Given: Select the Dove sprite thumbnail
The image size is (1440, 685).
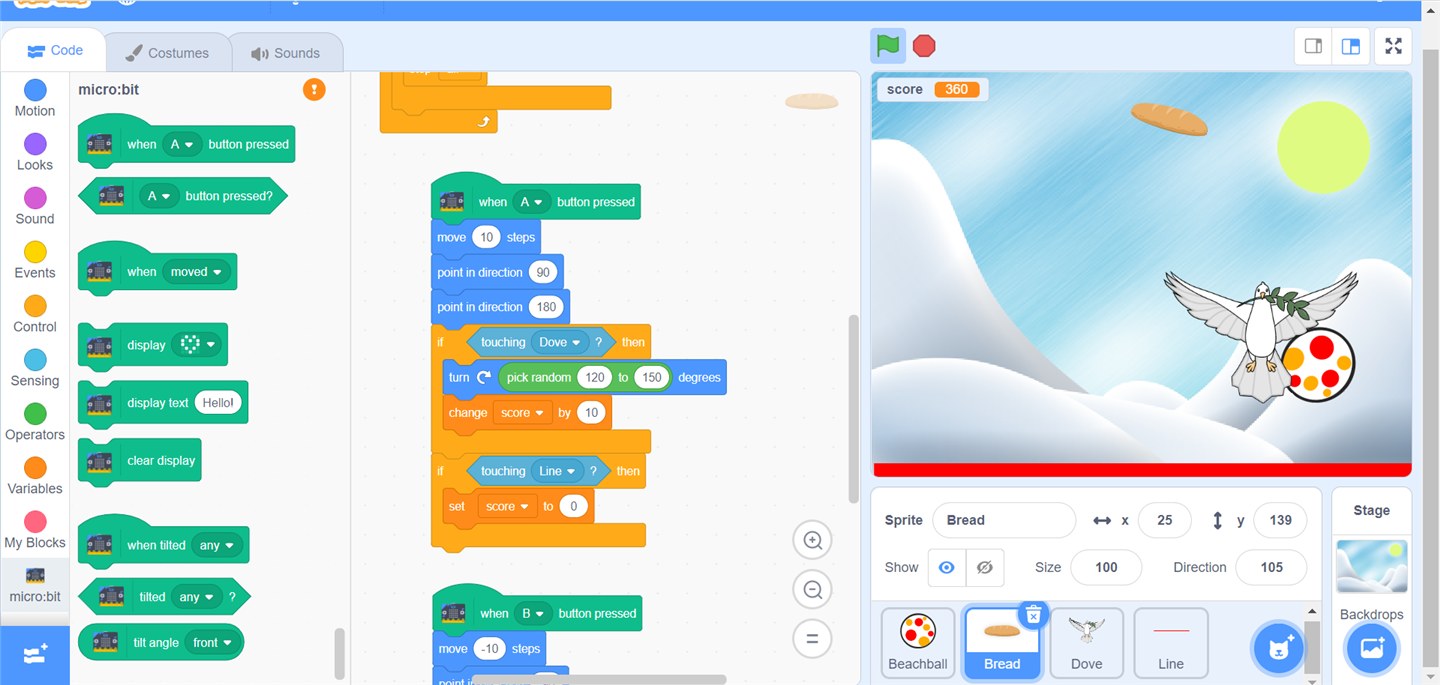Looking at the screenshot, I should tap(1086, 642).
